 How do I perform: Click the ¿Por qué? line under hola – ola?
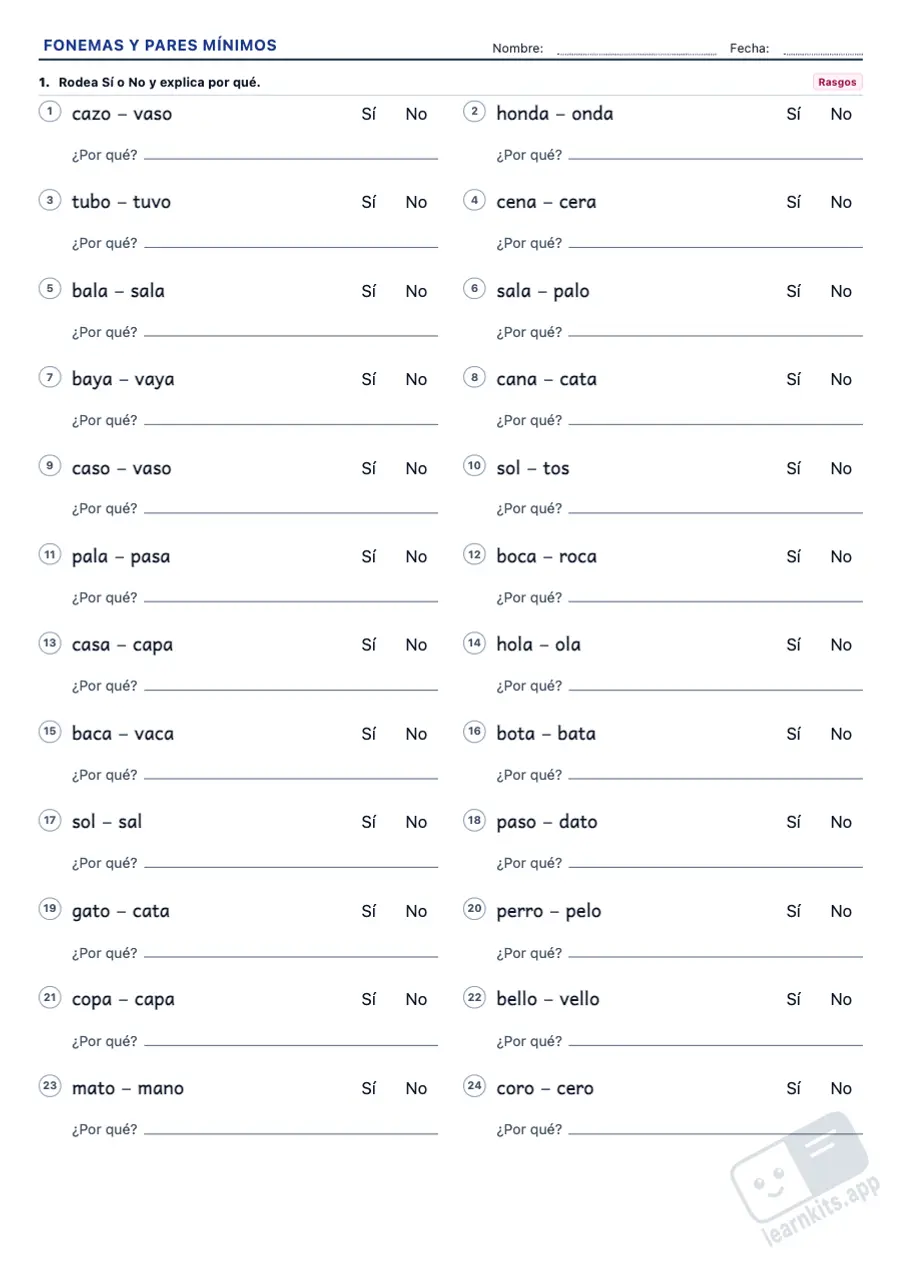715,689
